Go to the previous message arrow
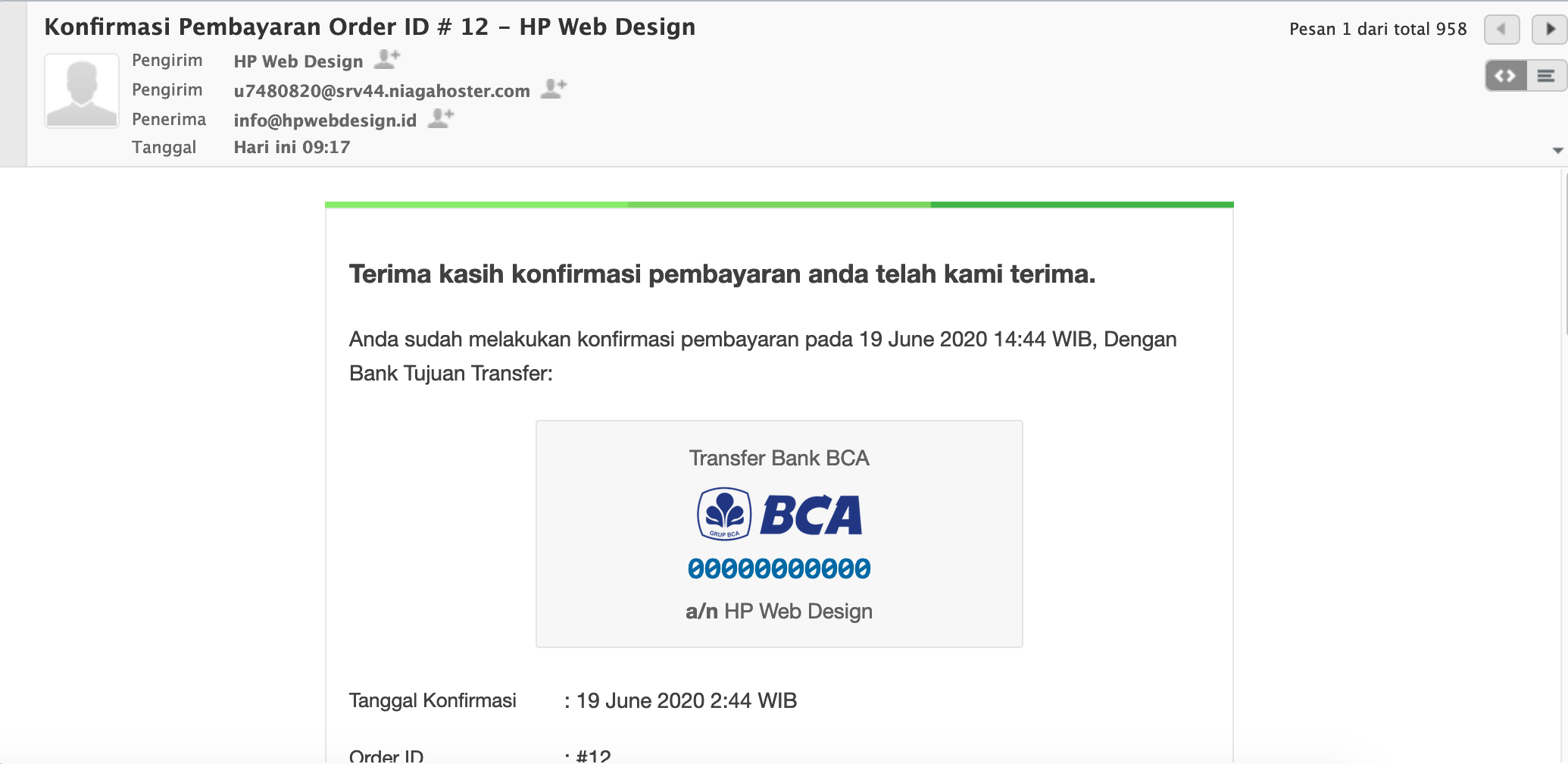Screen dimensions: 1568x764 point(1501,30)
